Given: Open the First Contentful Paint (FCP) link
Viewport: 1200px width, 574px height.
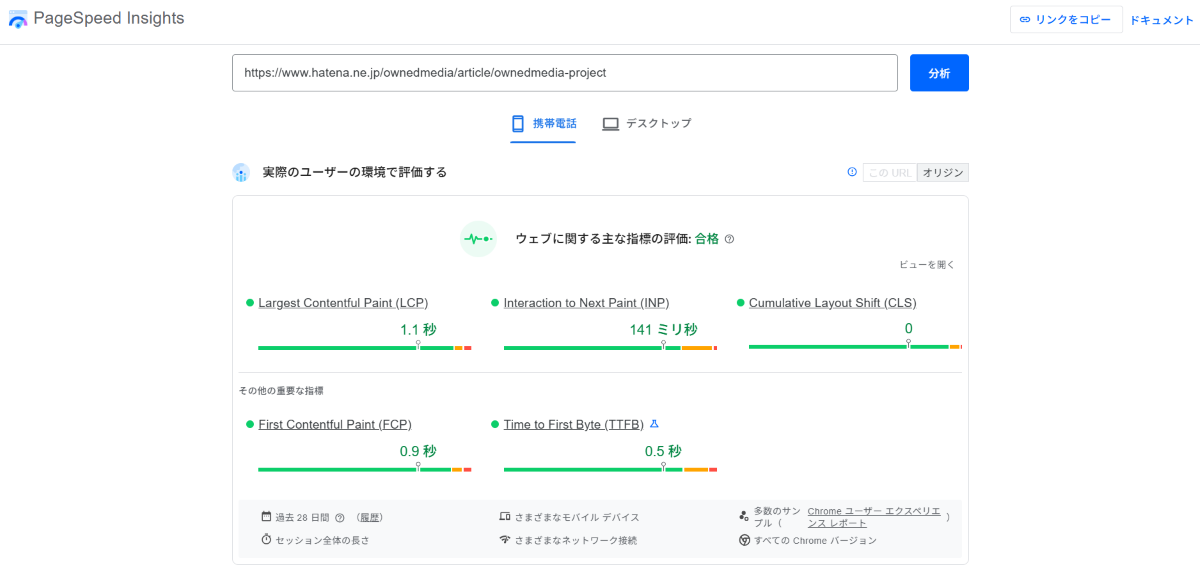Looking at the screenshot, I should point(335,424).
